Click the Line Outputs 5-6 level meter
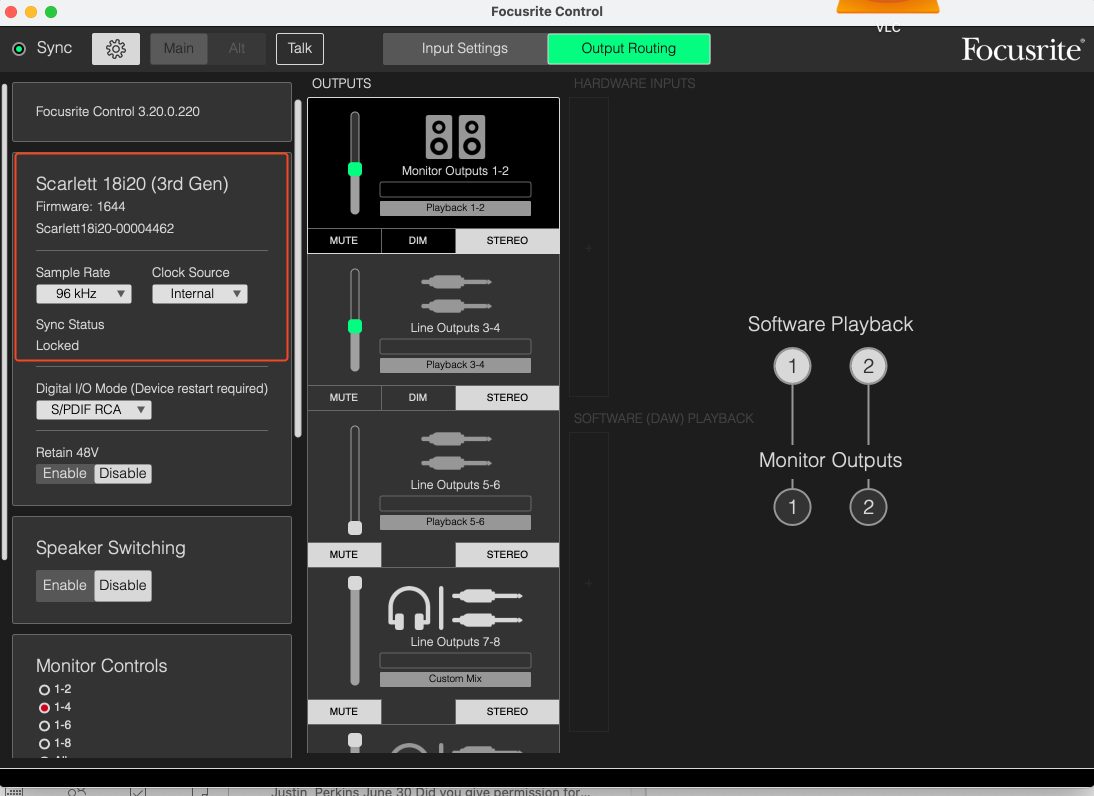 (455, 504)
